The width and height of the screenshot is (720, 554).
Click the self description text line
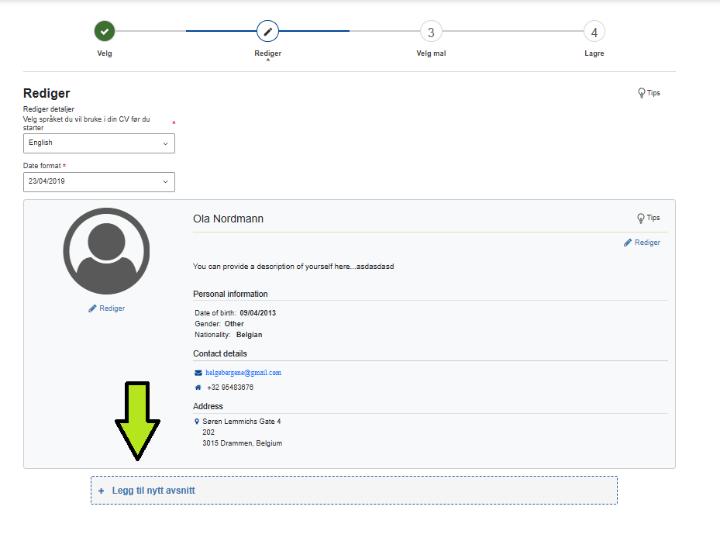293,266
